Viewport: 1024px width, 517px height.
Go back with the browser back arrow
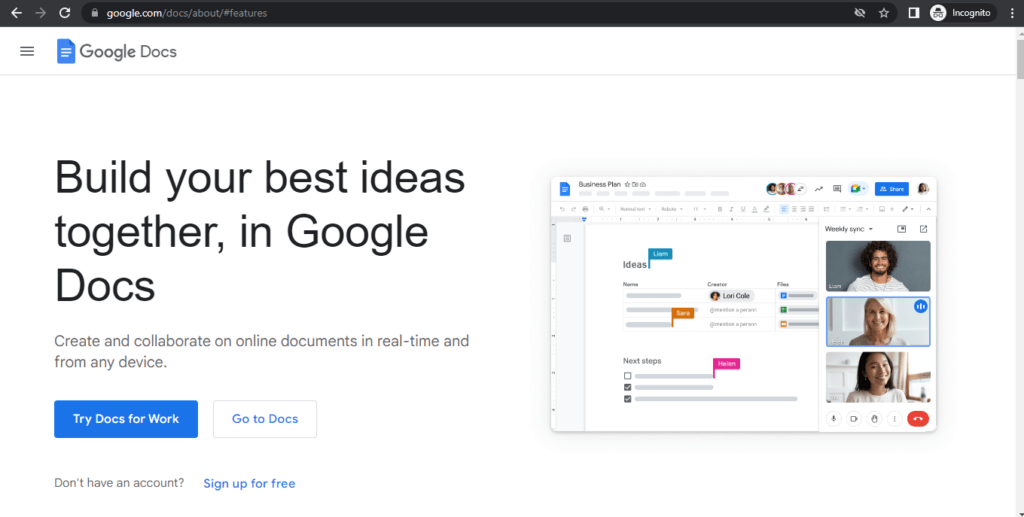(x=16, y=12)
